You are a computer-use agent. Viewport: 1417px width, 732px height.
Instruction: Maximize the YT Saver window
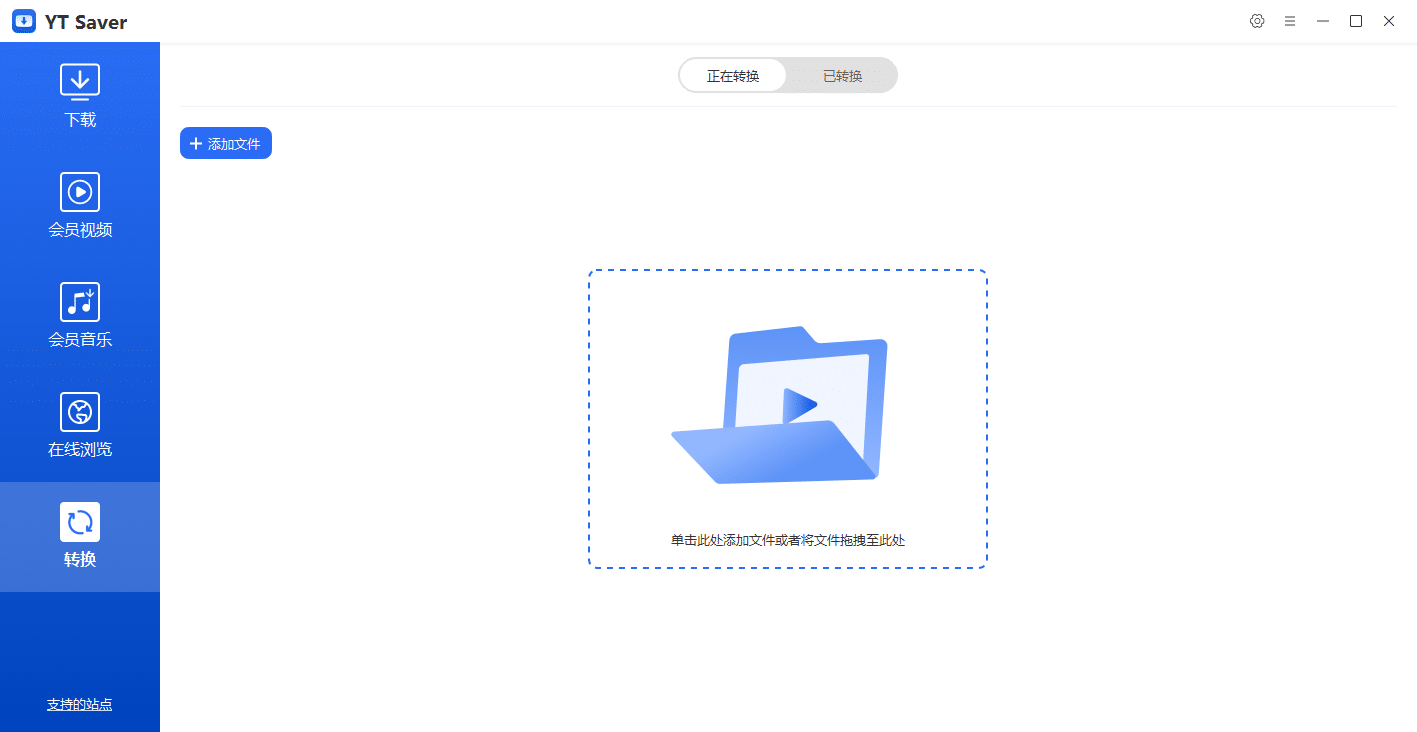[1356, 21]
